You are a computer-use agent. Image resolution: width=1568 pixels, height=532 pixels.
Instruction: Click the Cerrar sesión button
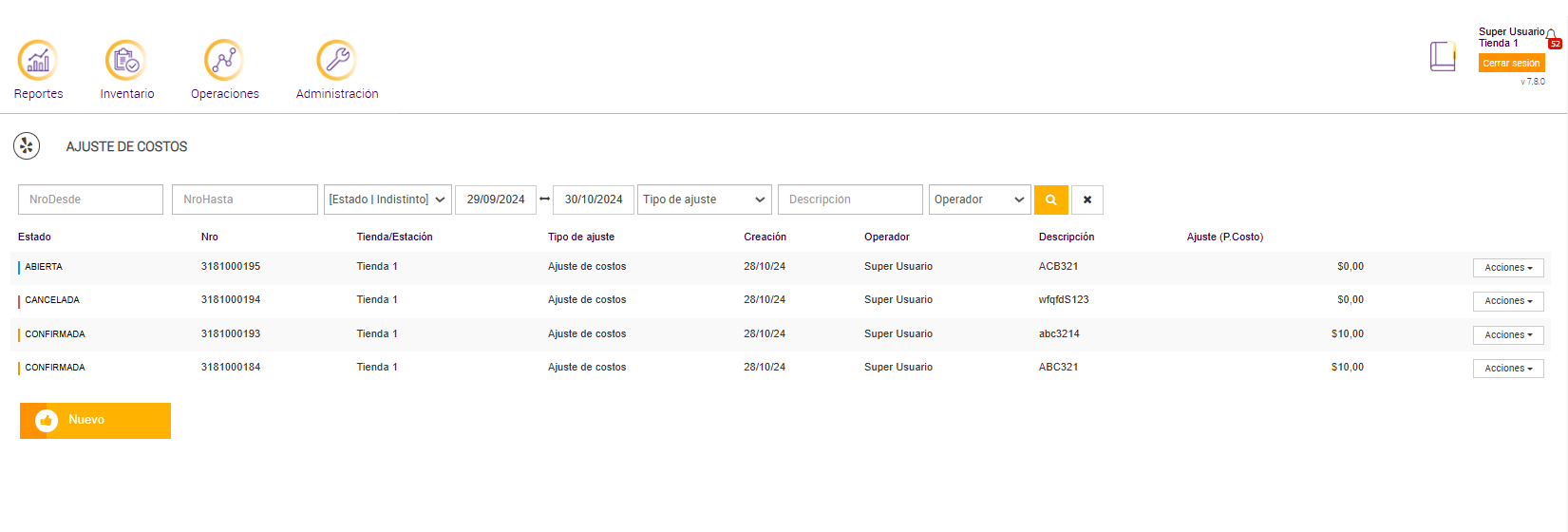(x=1511, y=63)
